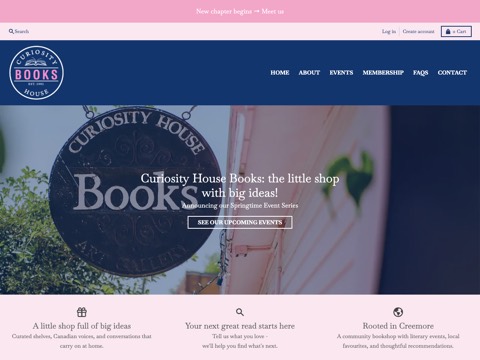Viewport: 480px width, 360px height.
Task: Click the heading 'Rooted in Creemore'
Action: pos(398,326)
